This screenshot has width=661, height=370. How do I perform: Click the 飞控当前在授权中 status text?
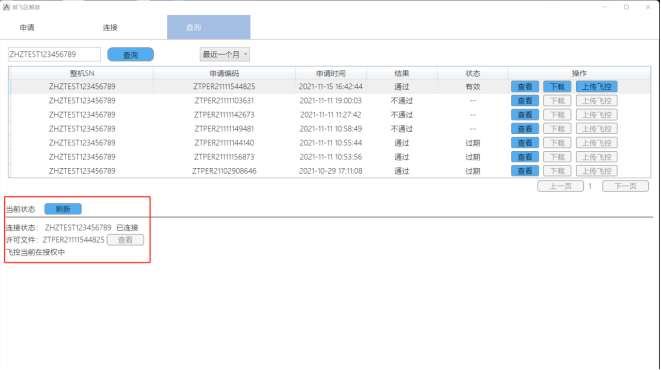point(35,252)
